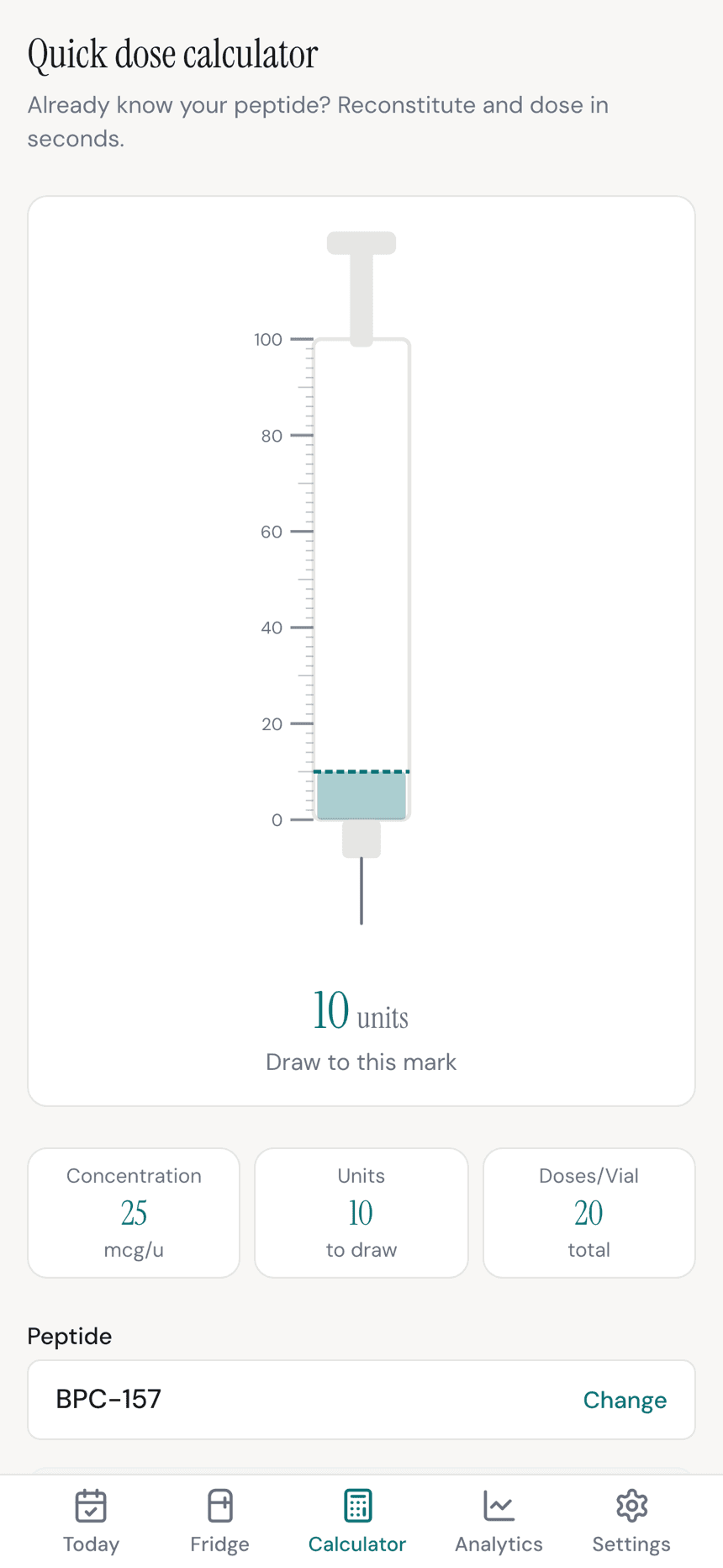This screenshot has width=723, height=1568.
Task: Click the dashed 10-unit fill line
Action: [x=361, y=771]
